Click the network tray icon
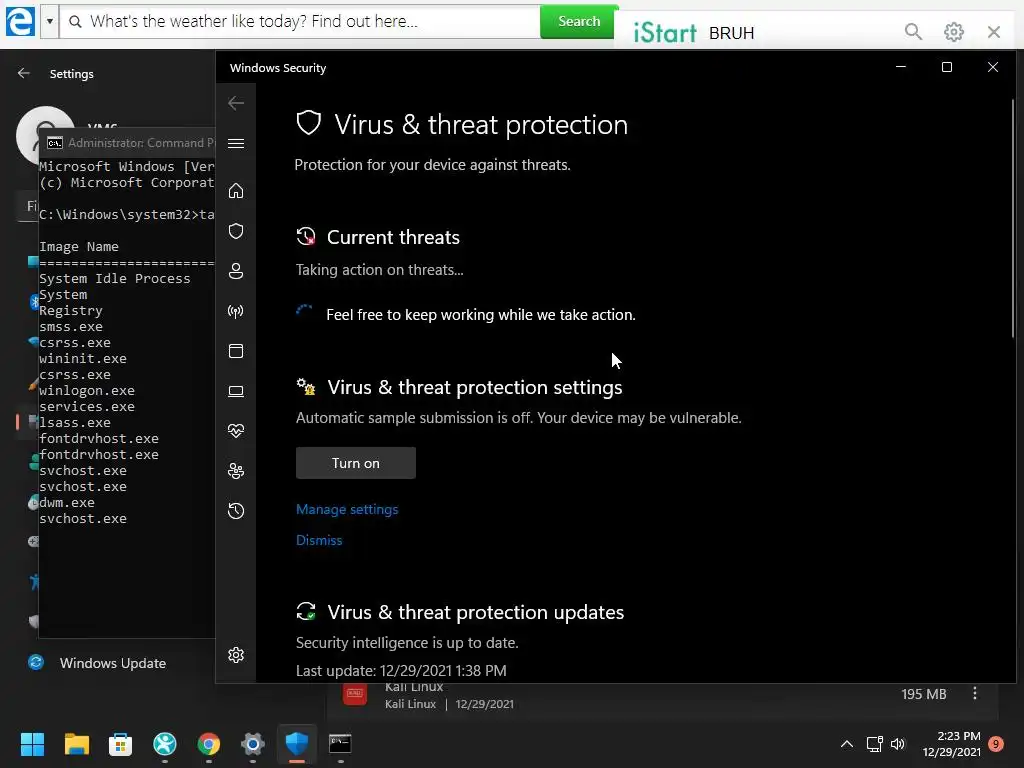Screen dimensions: 1024x768 click(x=874, y=744)
